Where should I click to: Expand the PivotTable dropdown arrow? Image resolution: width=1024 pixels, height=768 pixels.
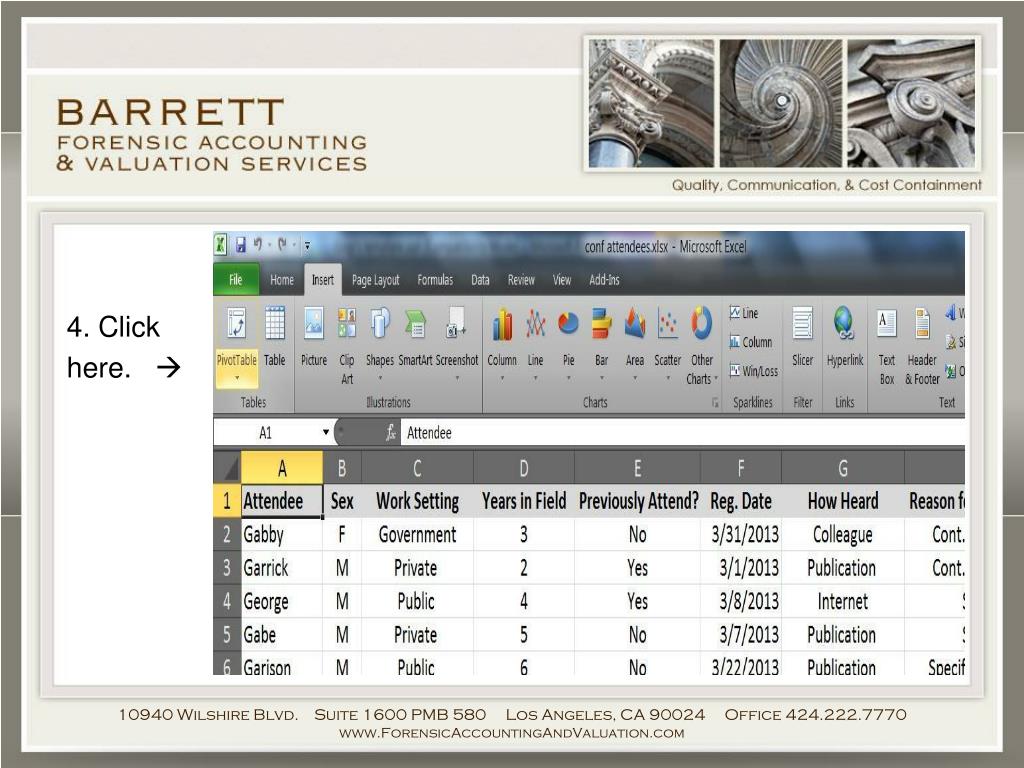click(x=236, y=378)
